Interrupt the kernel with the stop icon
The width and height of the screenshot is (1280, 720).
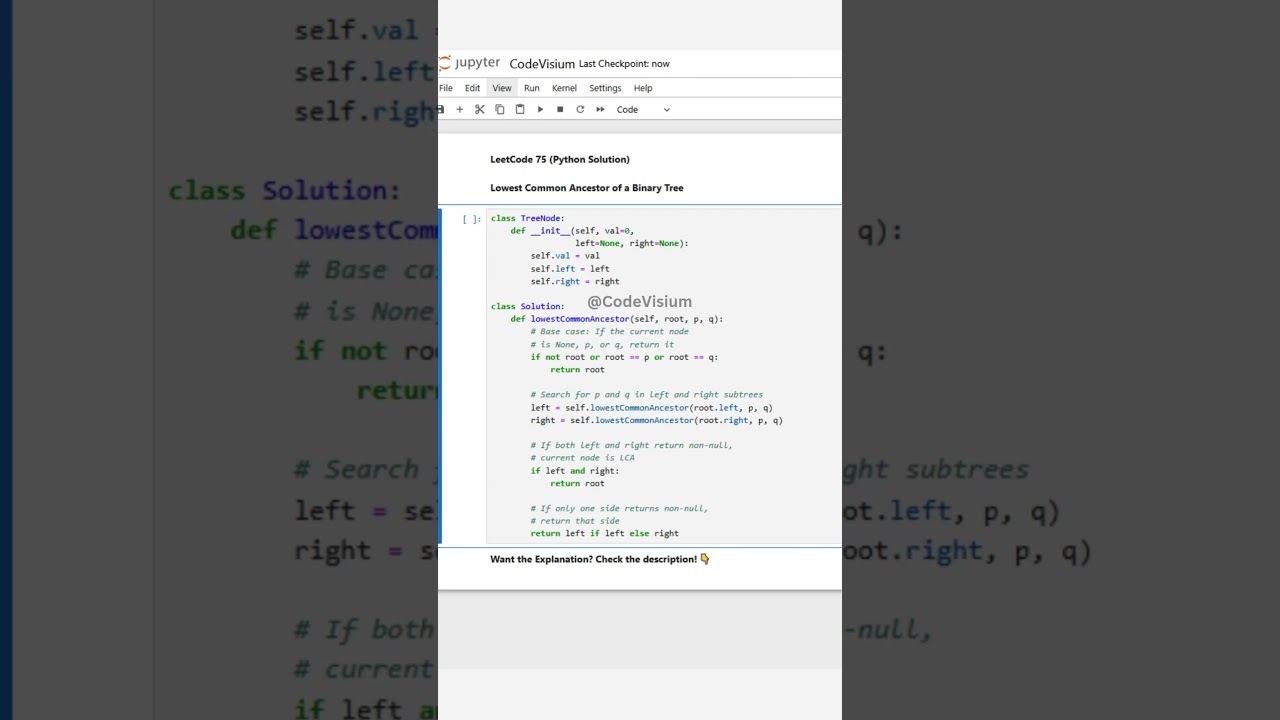click(x=560, y=109)
